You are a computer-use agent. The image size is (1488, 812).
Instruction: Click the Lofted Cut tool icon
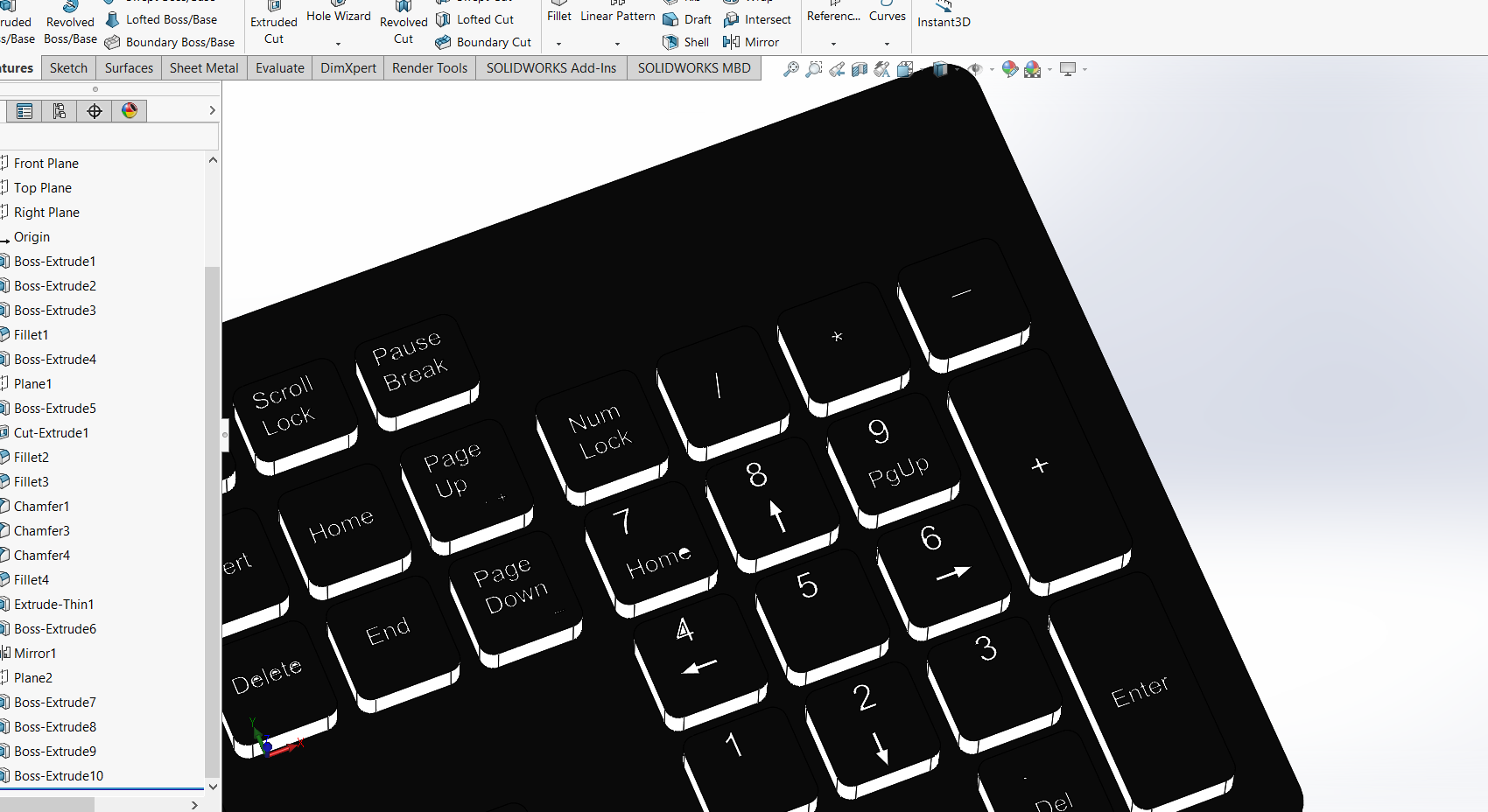[x=444, y=19]
